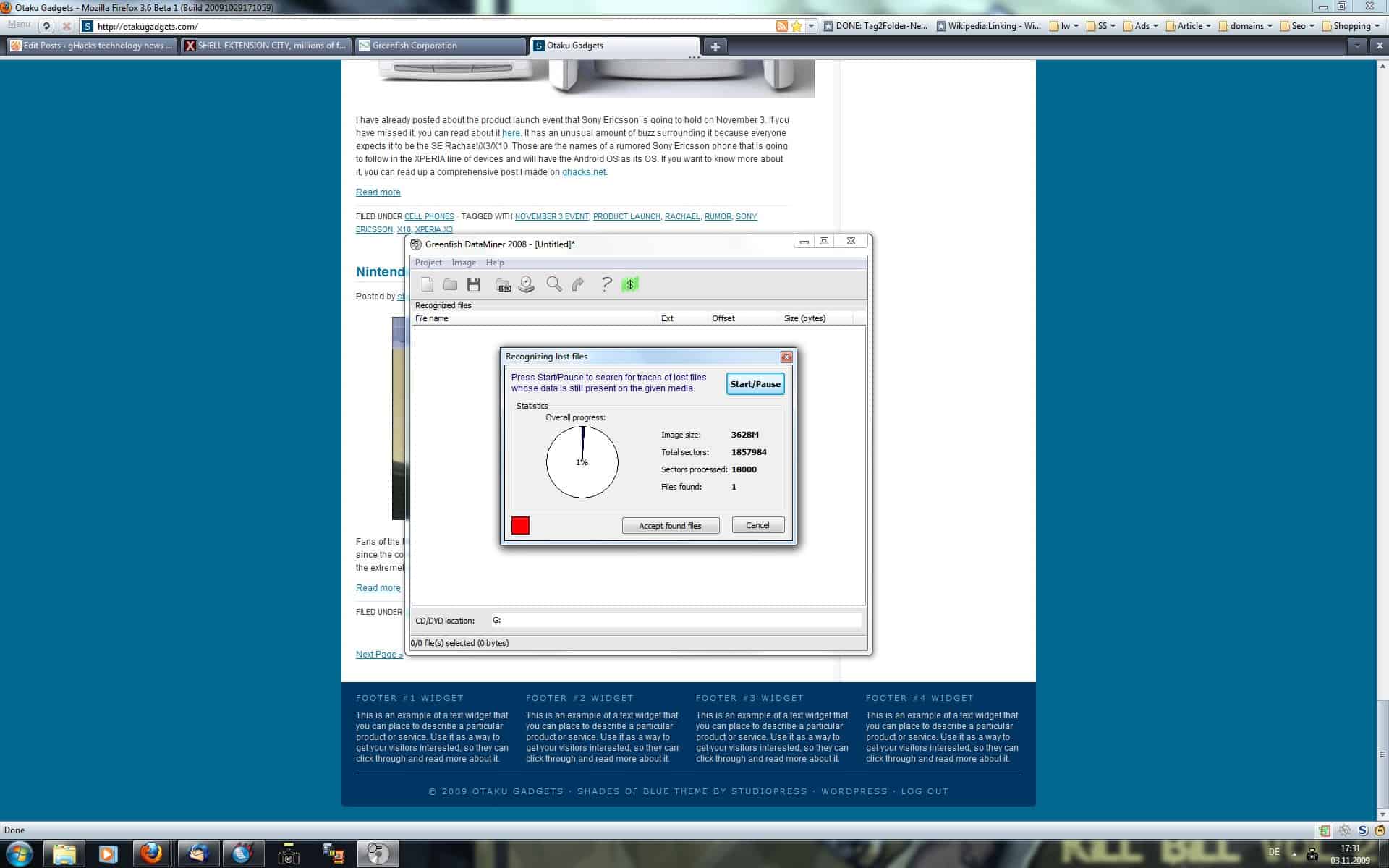Viewport: 1389px width, 868px height.
Task: Switch to the SHELL EXTENSION CITY tab
Action: (x=266, y=46)
